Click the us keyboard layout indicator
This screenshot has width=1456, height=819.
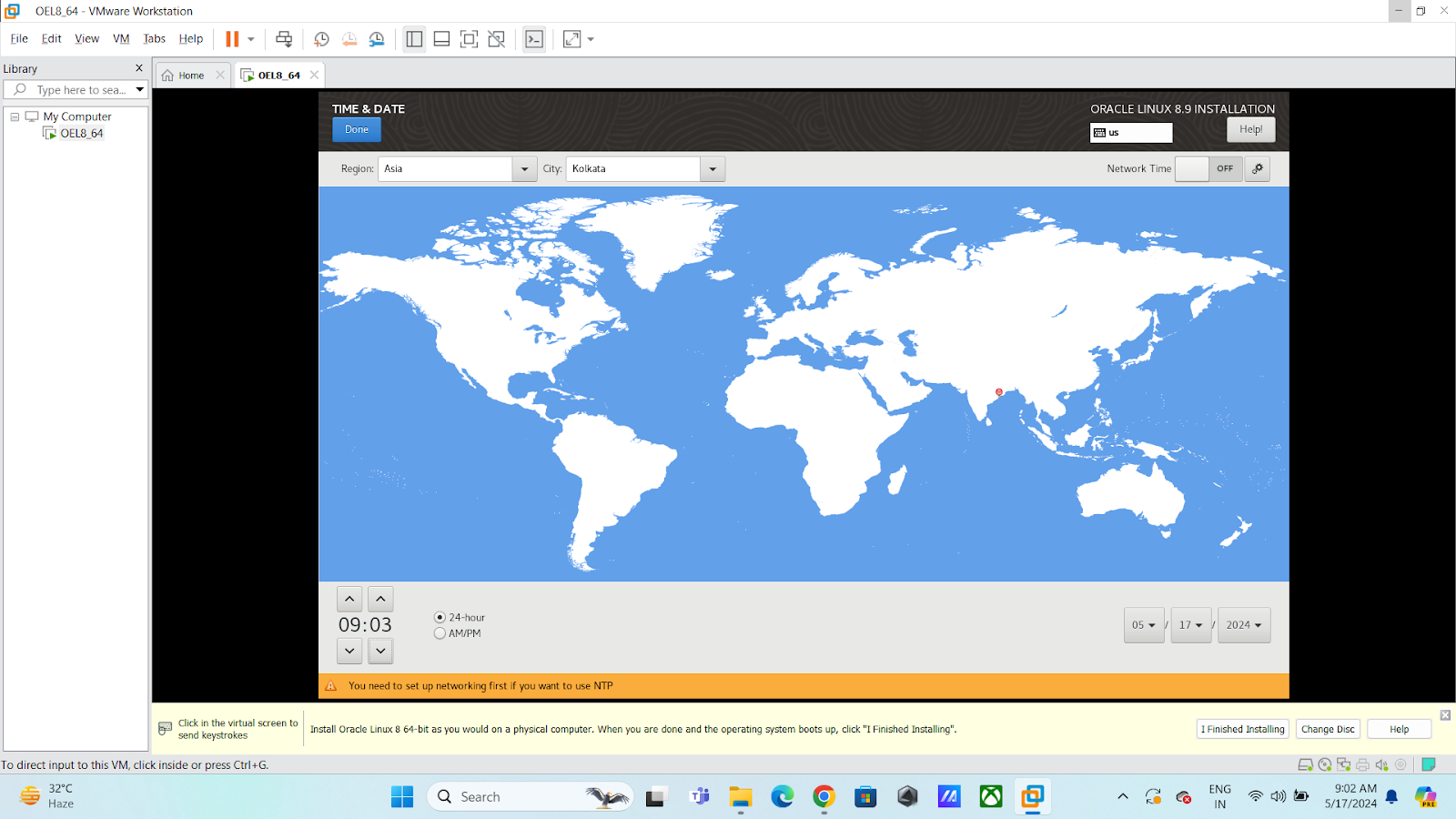(1131, 133)
